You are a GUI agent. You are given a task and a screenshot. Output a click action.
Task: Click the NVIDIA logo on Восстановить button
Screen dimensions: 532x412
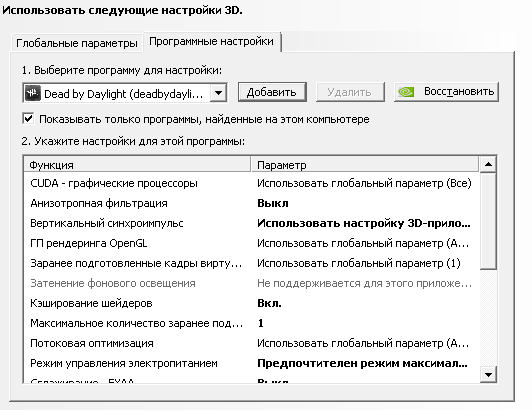[406, 92]
